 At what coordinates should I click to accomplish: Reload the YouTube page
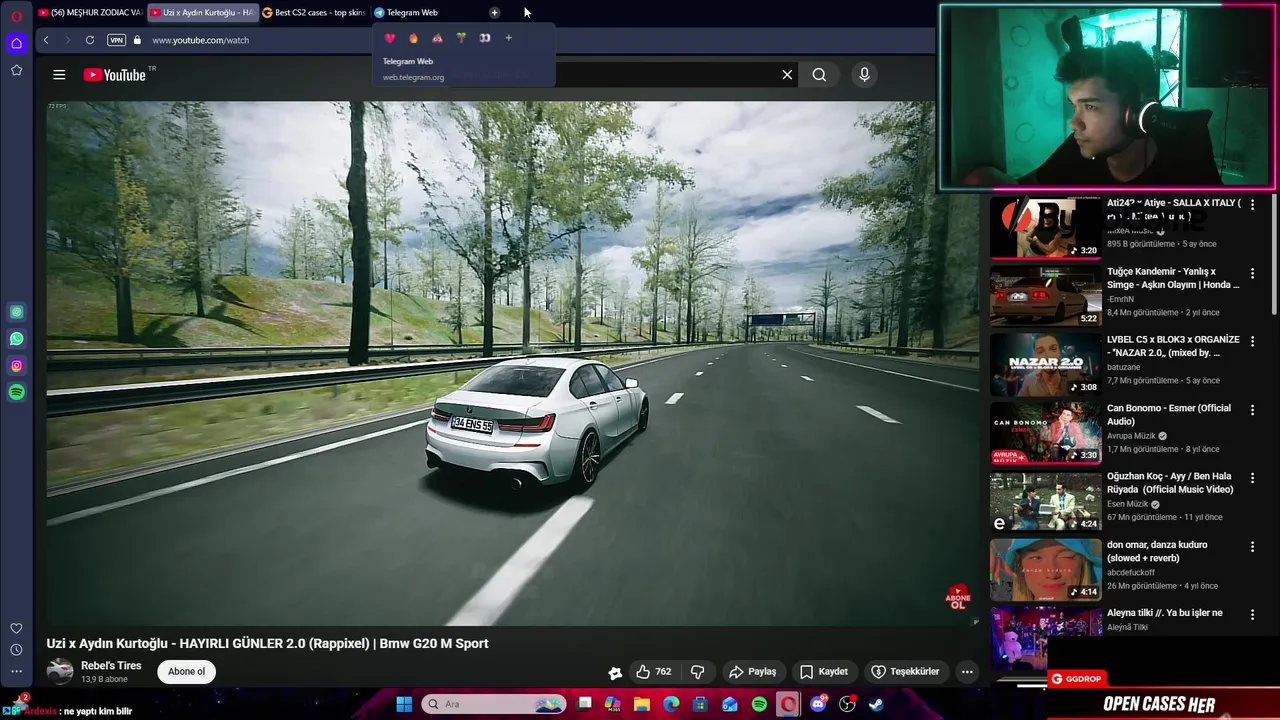pos(90,40)
